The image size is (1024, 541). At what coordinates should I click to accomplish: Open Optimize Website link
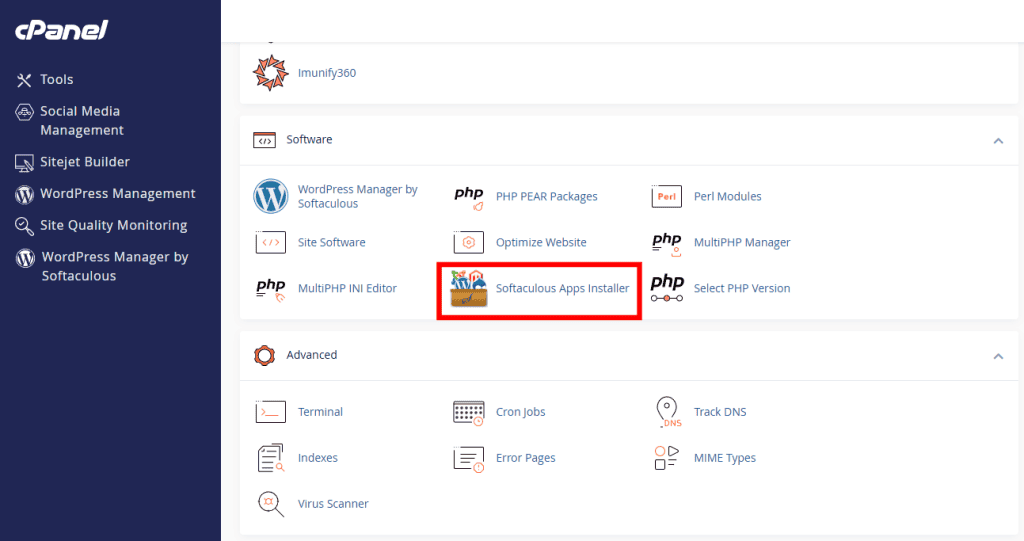(541, 242)
